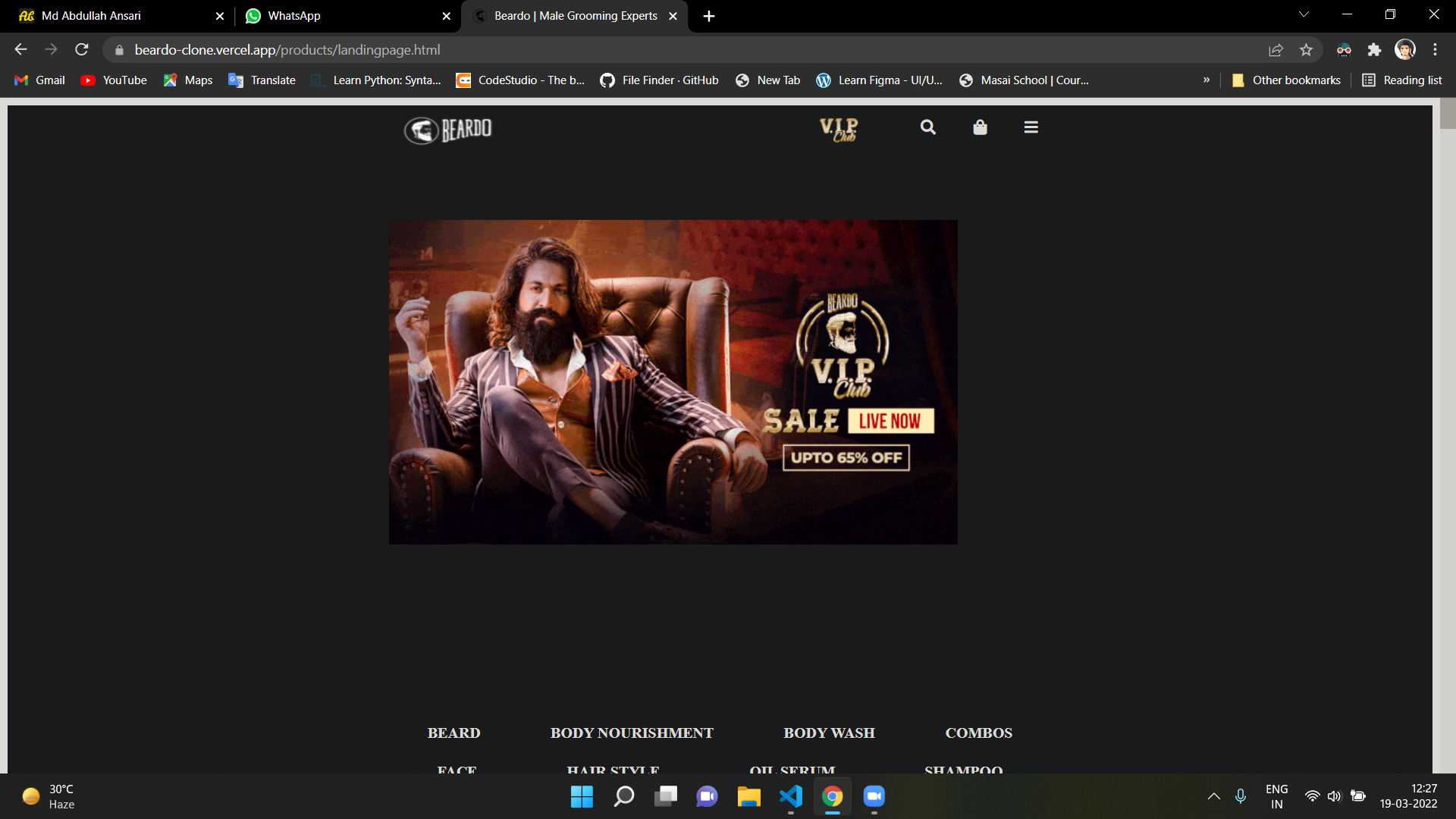The height and width of the screenshot is (819, 1456).
Task: Open the battery tray icon
Action: (x=1358, y=796)
